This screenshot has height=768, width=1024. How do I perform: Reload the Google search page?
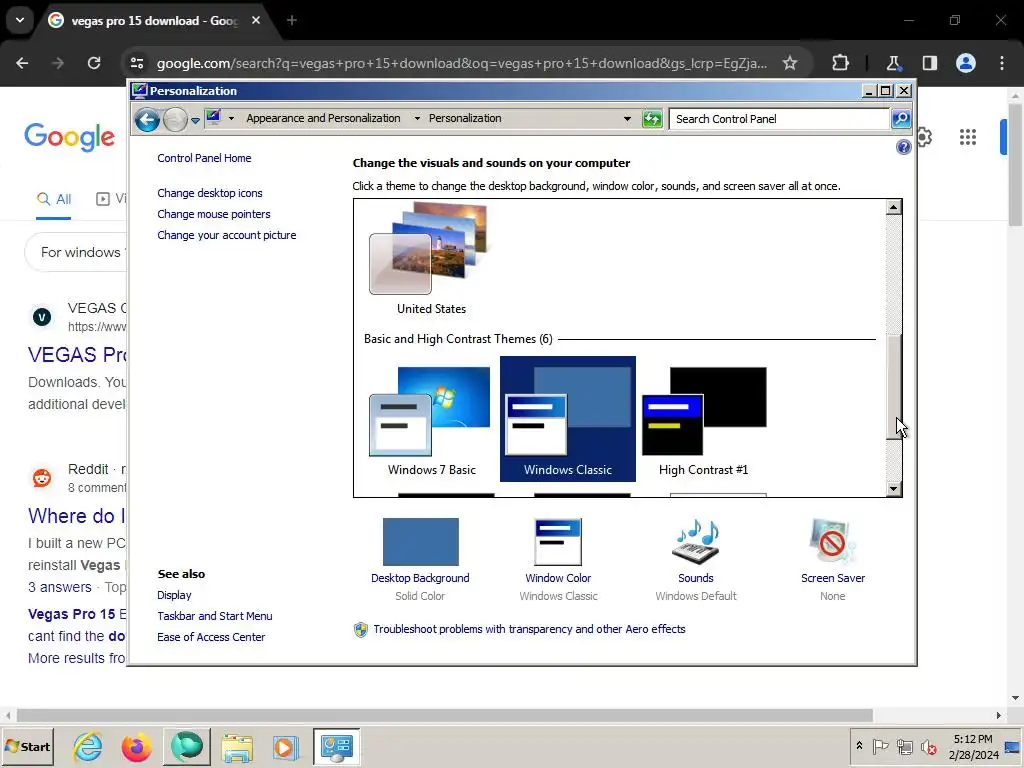coord(94,63)
